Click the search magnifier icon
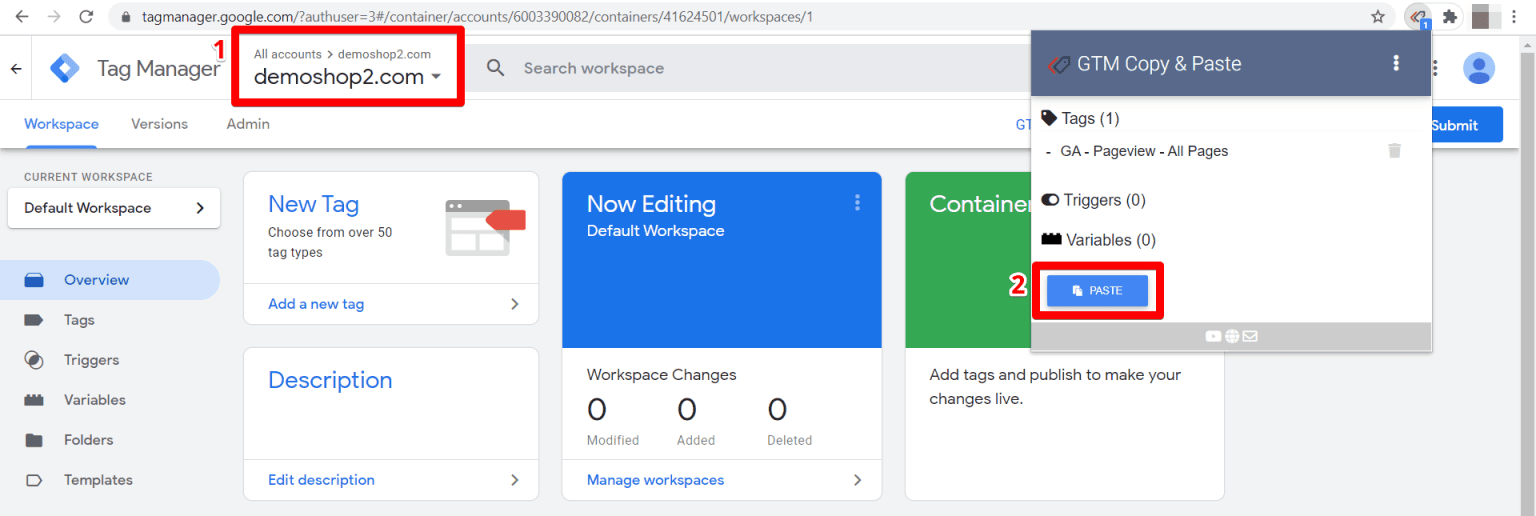This screenshot has height=516, width=1536. [495, 68]
